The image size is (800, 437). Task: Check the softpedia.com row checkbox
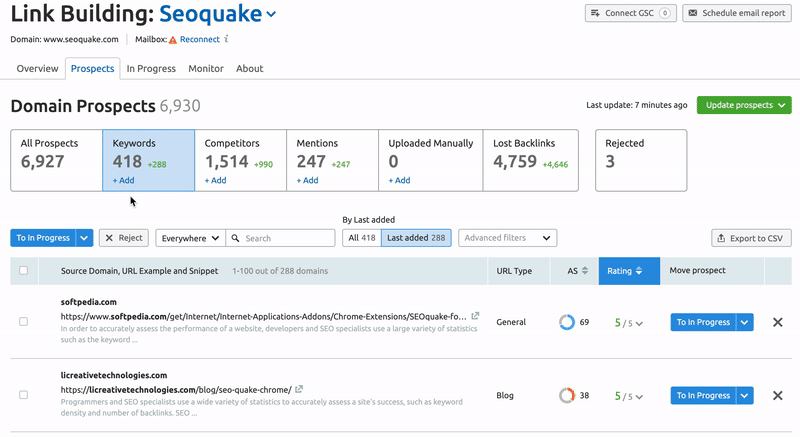pos(23,321)
